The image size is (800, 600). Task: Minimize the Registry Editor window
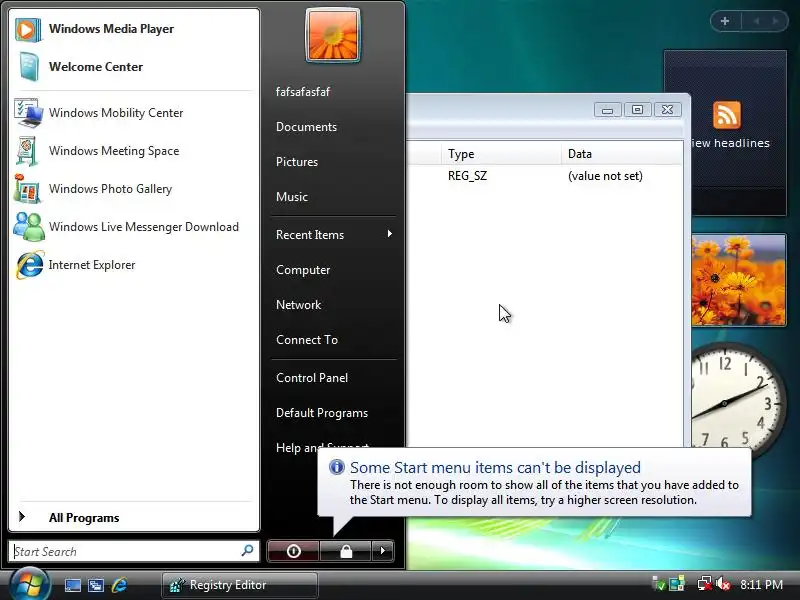(607, 110)
